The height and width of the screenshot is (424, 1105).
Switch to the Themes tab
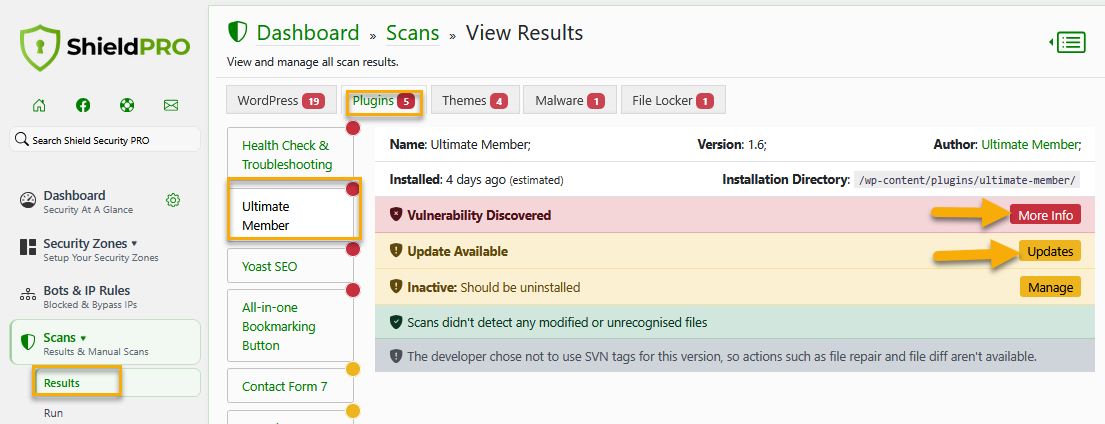[x=475, y=100]
